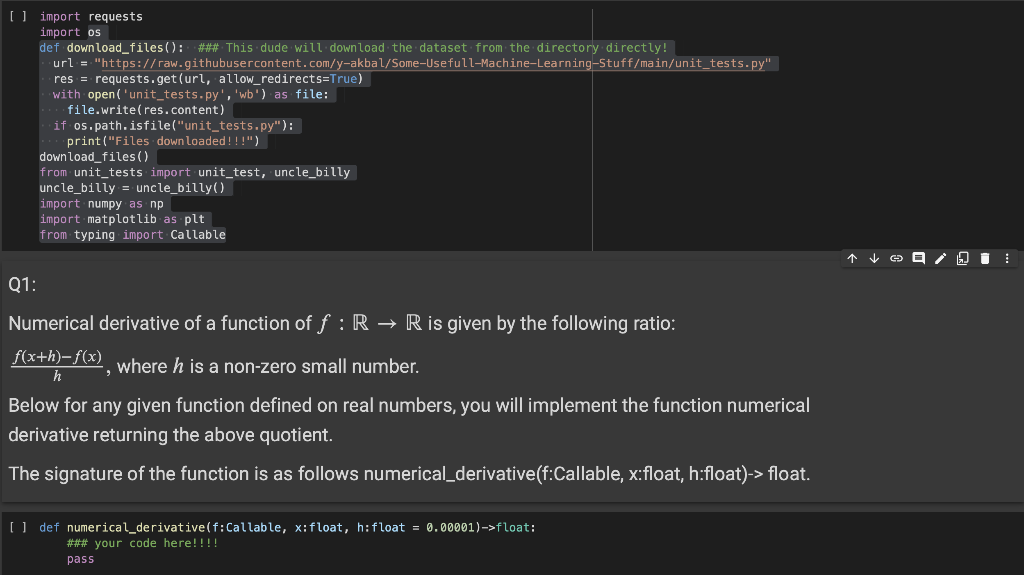The image size is (1024, 575).
Task: Click the 'def numerical_derivative' signature line
Action: coord(287,527)
